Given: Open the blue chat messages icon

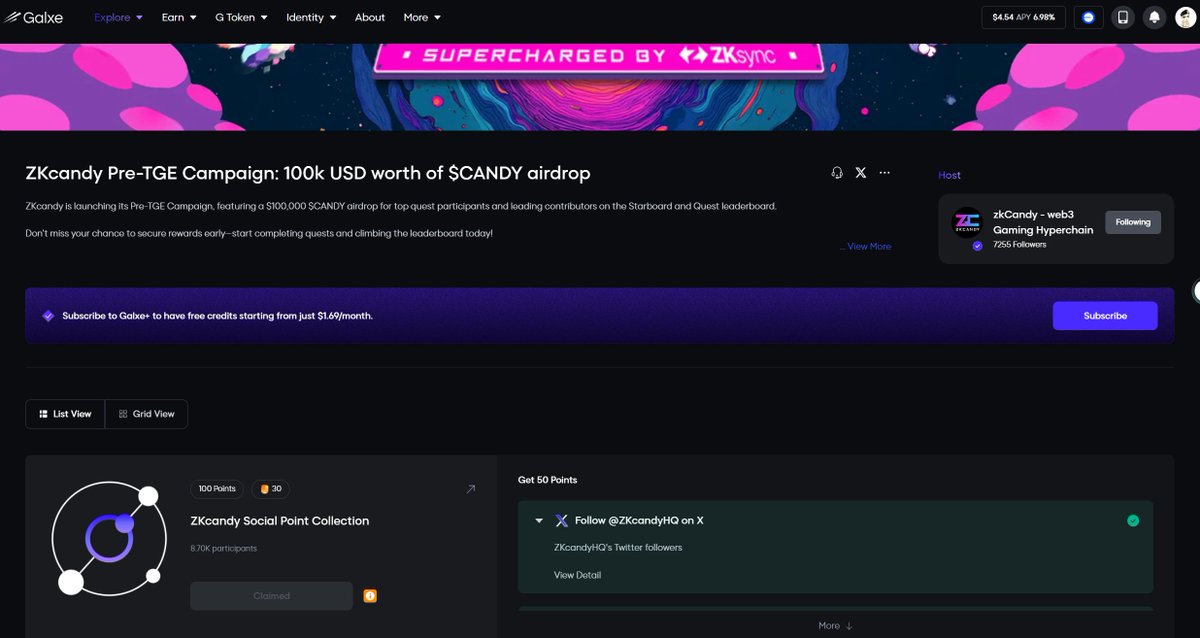Looking at the screenshot, I should (x=1088, y=17).
